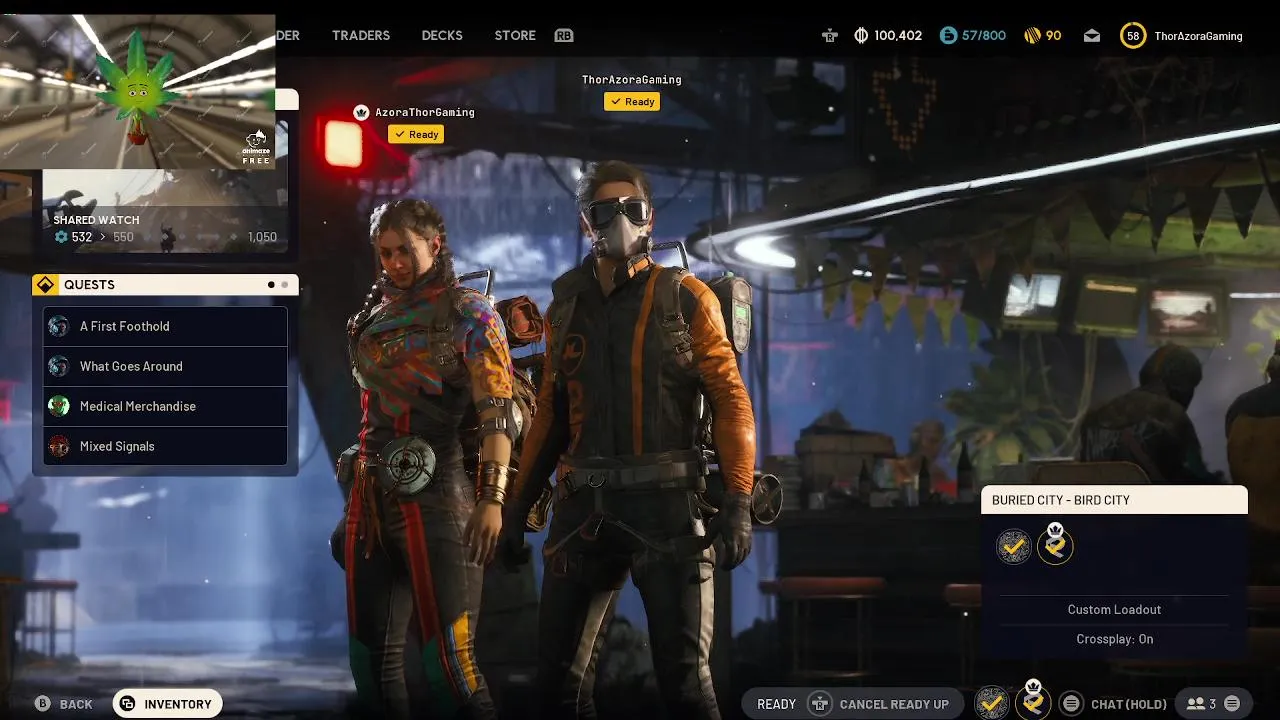Image resolution: width=1280 pixels, height=720 pixels.
Task: Click Medical Merchandise green trader avatar
Action: pos(59,406)
